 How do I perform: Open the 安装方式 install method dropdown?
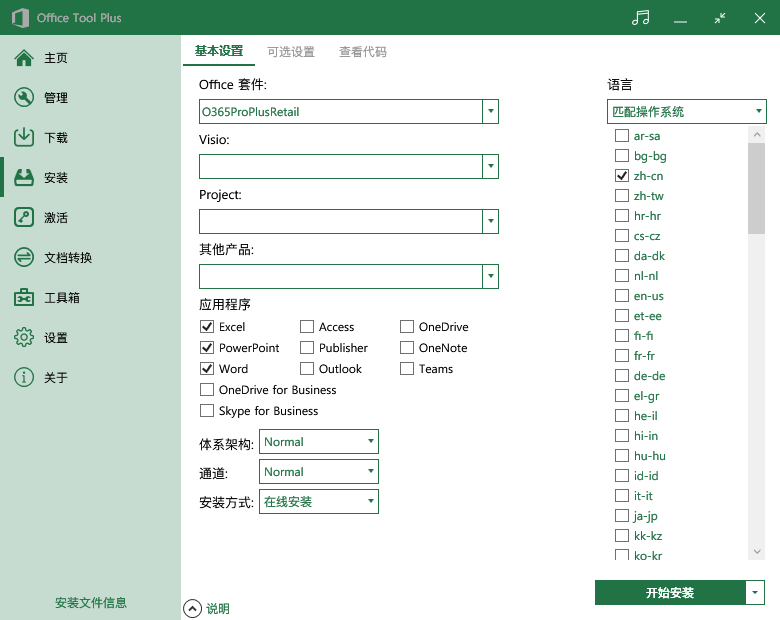(370, 502)
